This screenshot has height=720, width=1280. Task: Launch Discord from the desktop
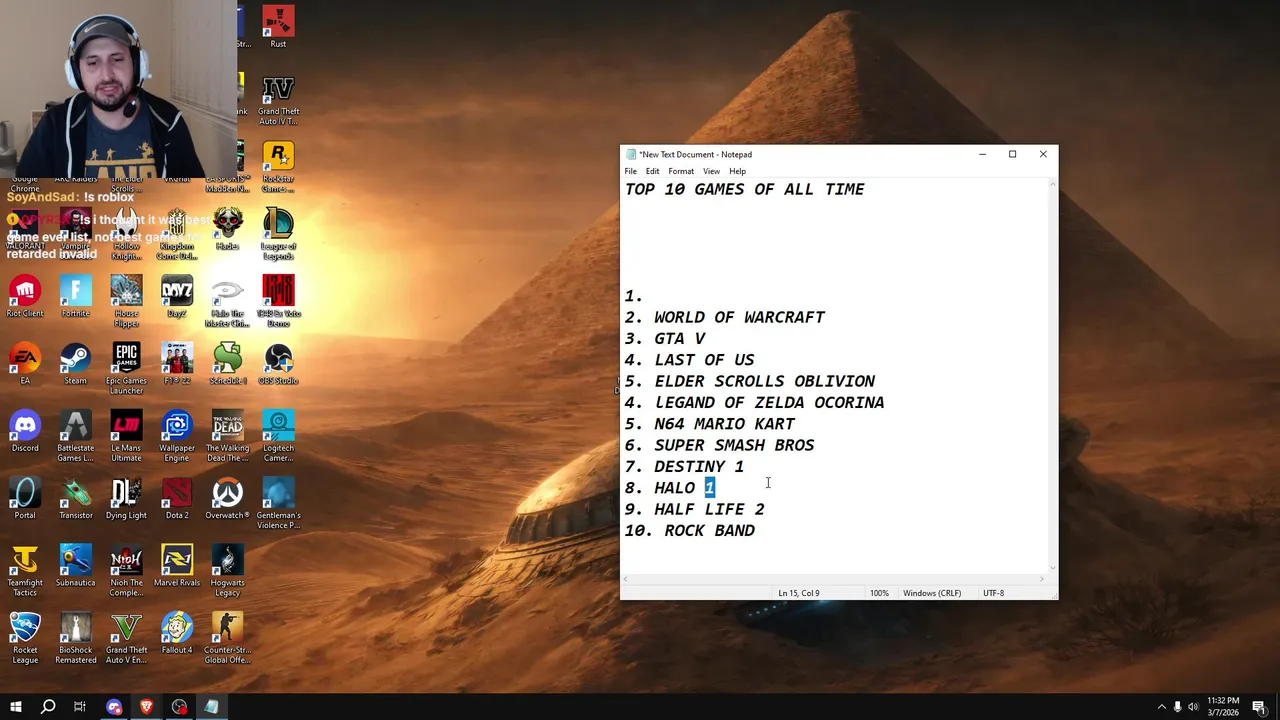pyautogui.click(x=25, y=431)
